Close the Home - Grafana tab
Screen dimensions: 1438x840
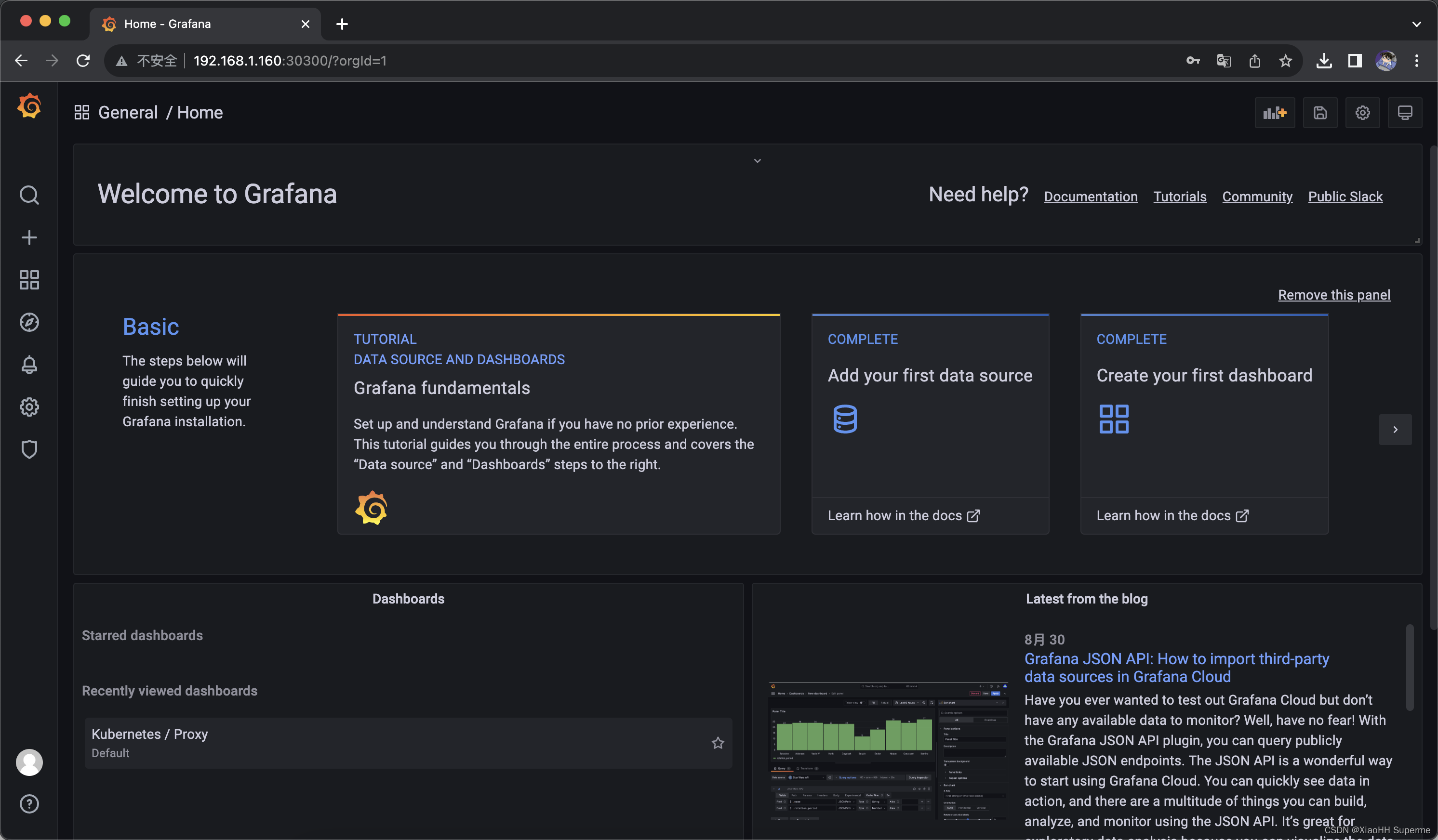pos(306,24)
